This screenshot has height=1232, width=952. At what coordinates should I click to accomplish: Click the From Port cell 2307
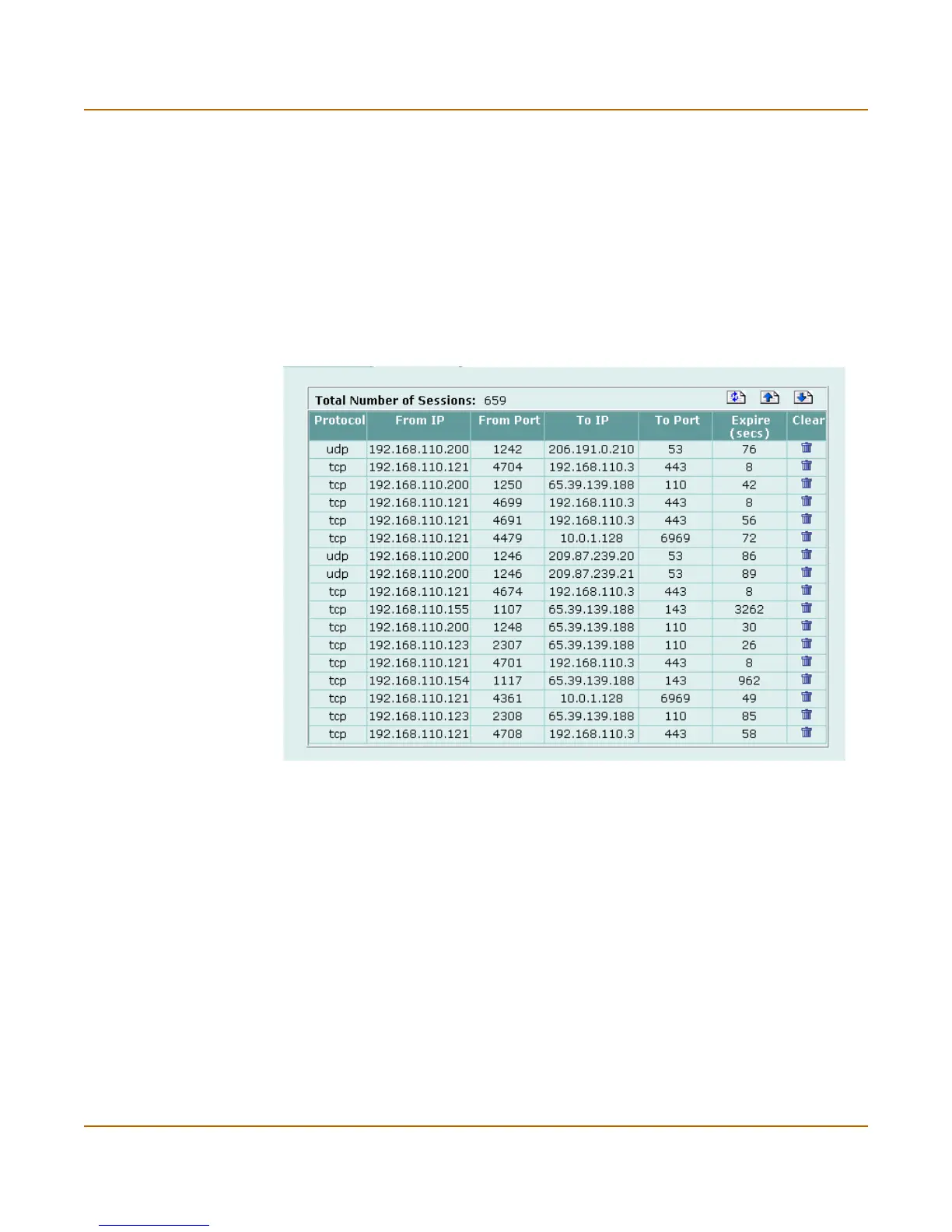click(x=507, y=645)
